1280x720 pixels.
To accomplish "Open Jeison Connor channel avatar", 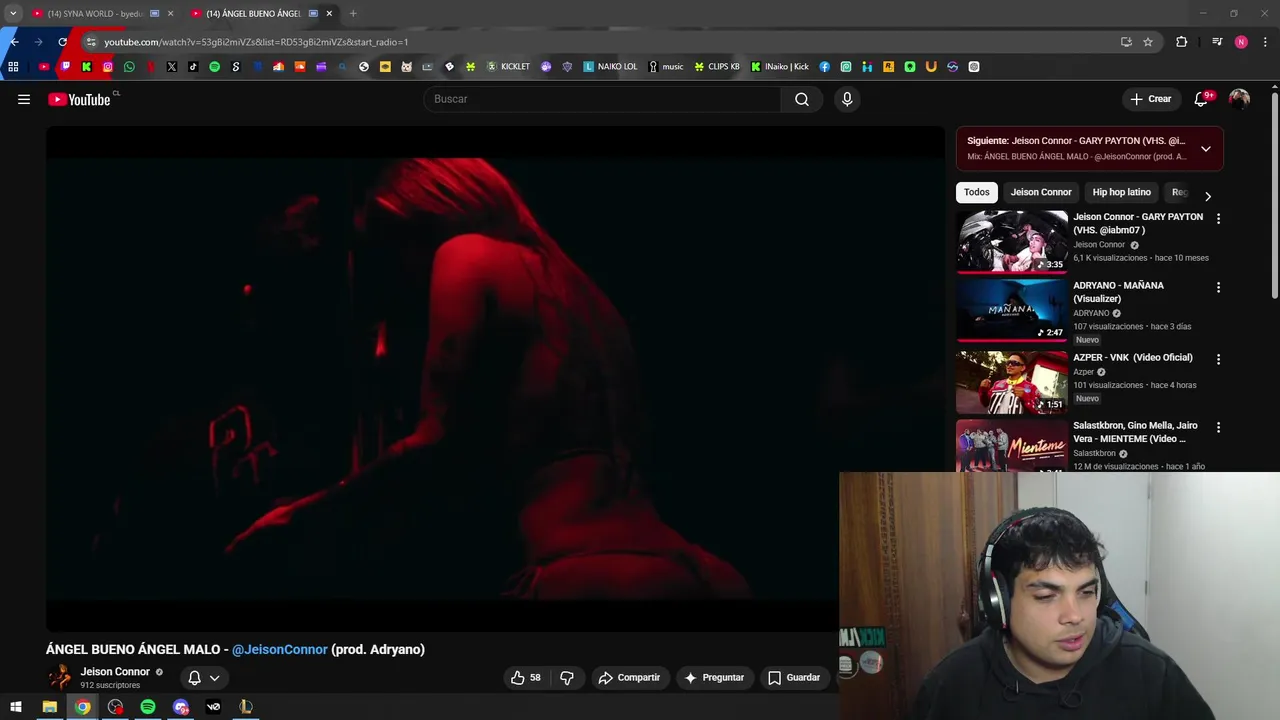I will [x=60, y=677].
